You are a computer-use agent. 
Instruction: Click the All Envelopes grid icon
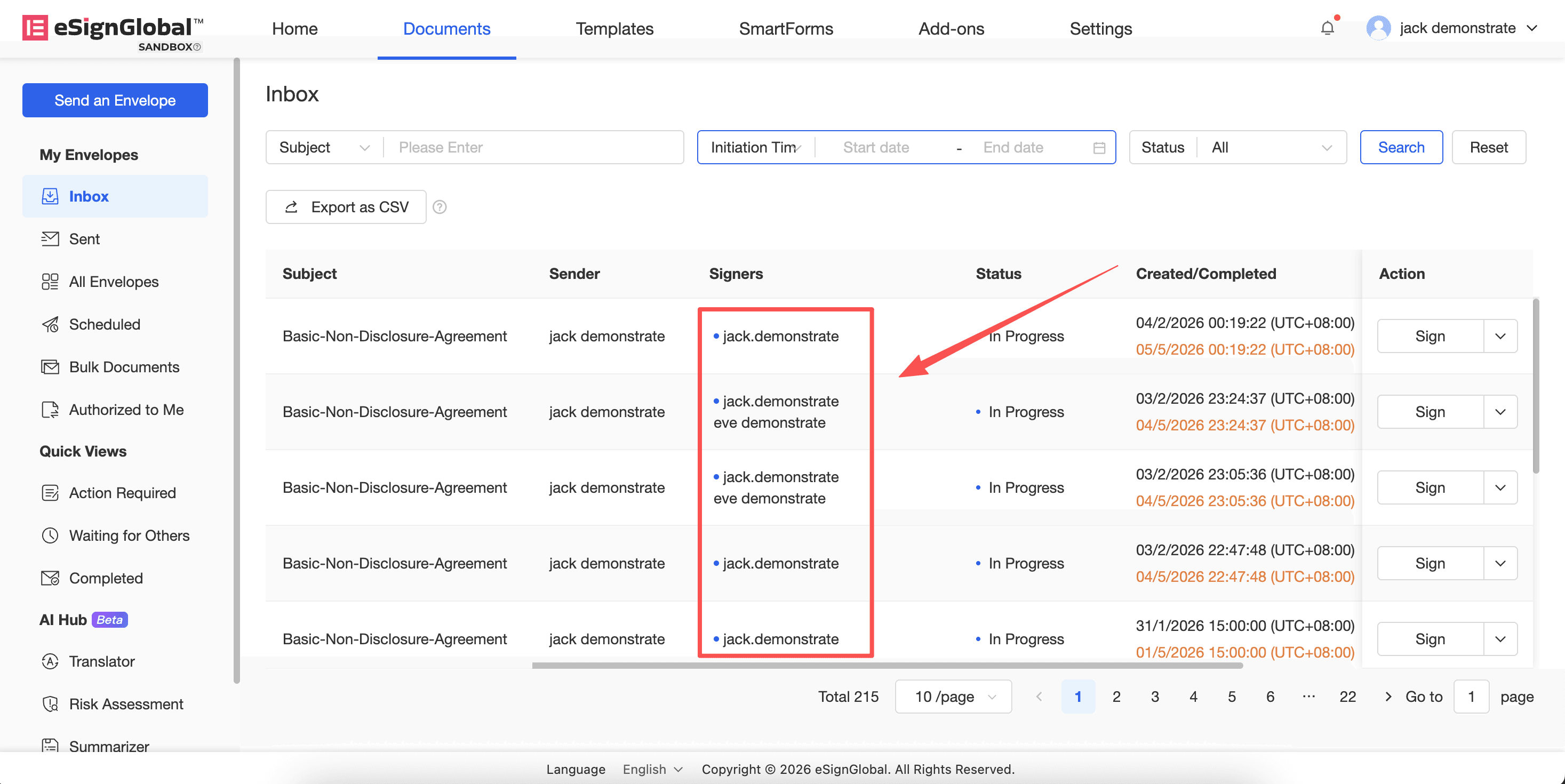click(50, 282)
